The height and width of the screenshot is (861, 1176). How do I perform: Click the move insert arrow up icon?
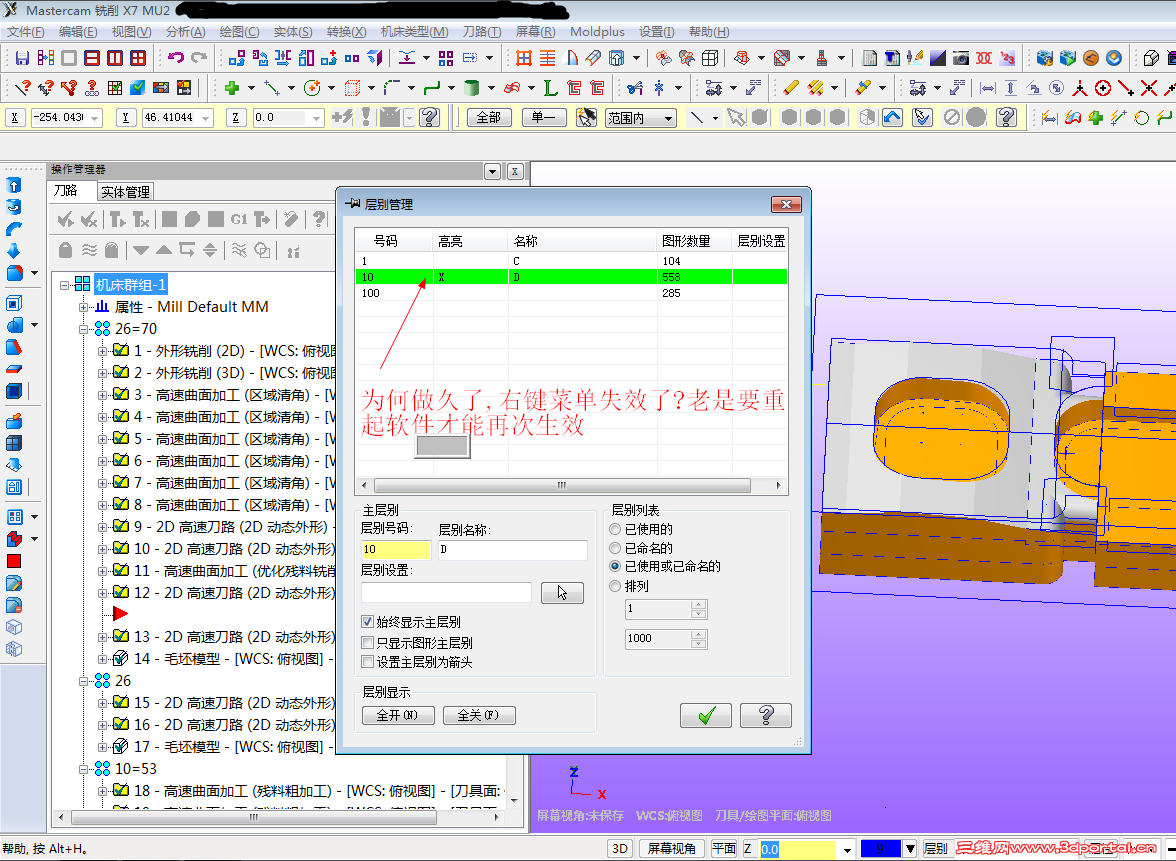[164, 250]
